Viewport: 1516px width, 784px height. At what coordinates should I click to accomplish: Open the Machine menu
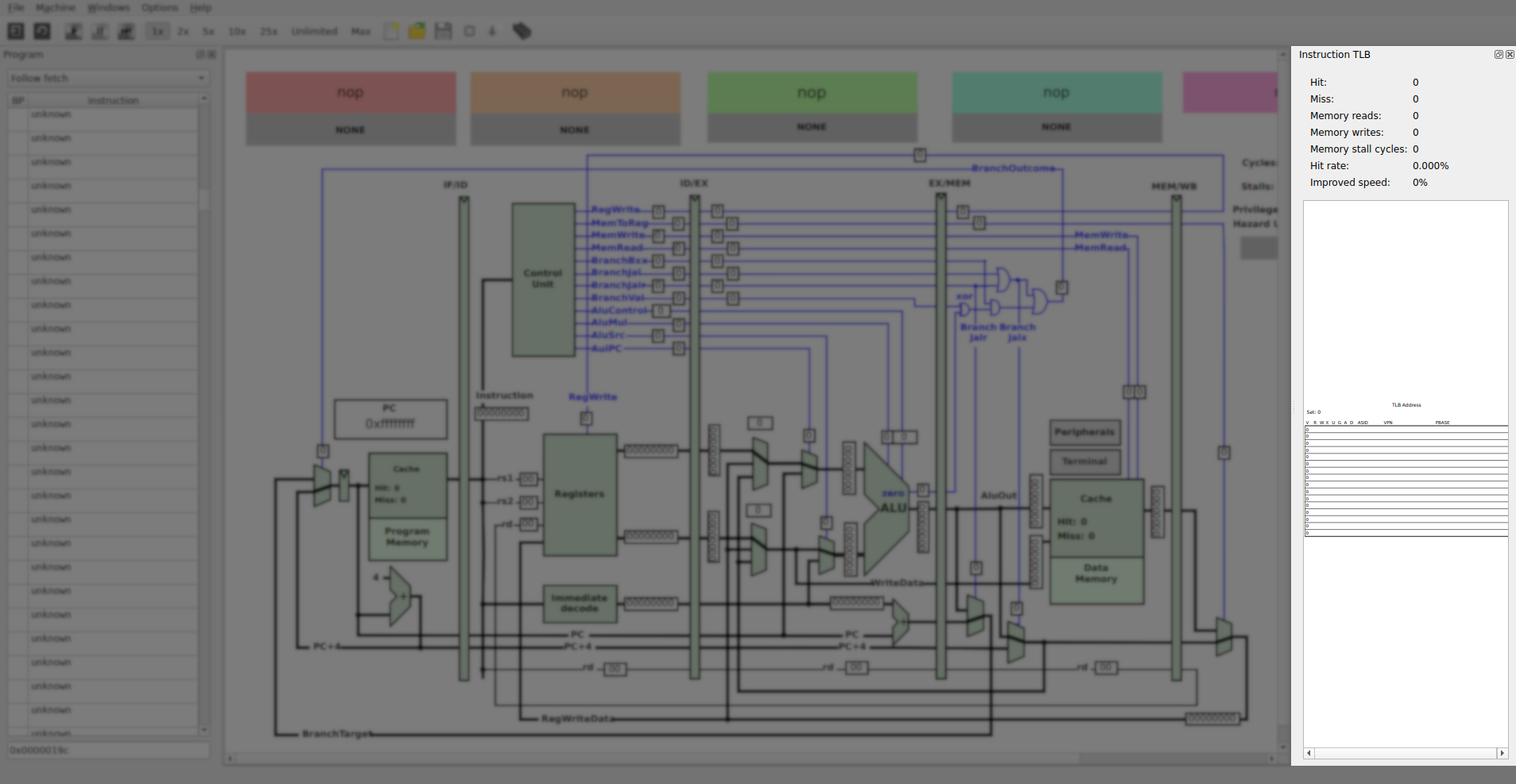pos(56,7)
